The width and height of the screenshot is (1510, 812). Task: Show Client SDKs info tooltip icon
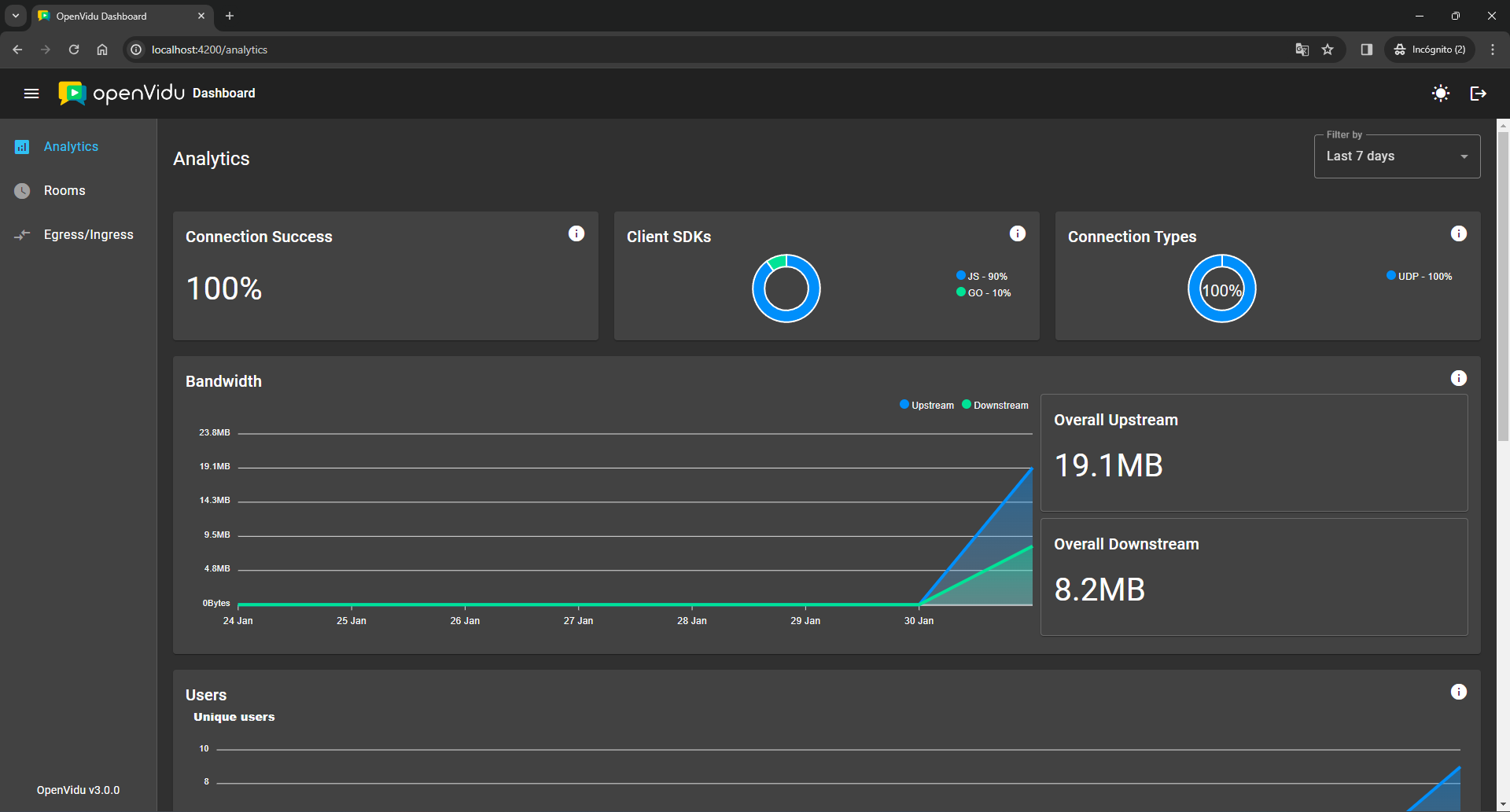point(1017,233)
